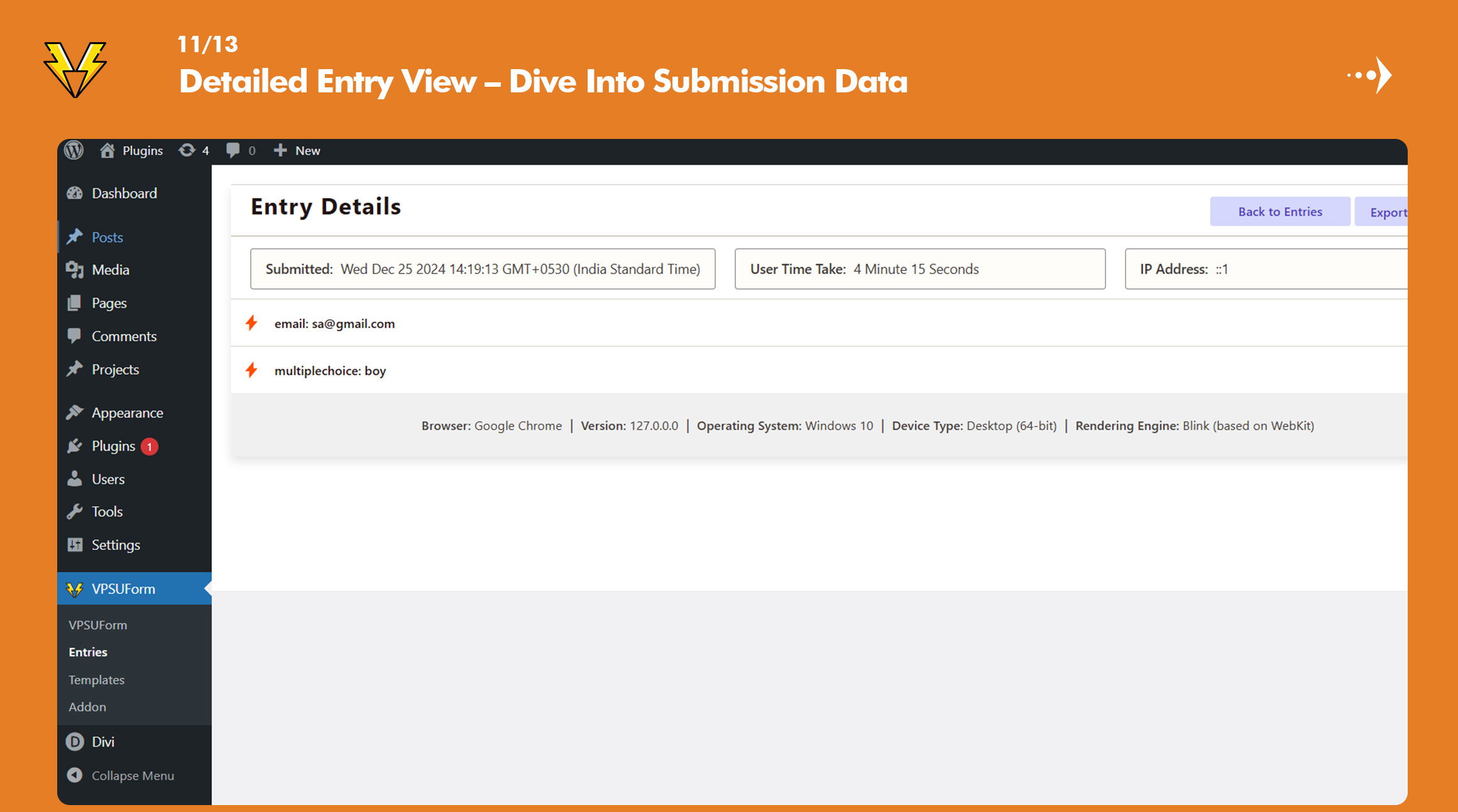Image resolution: width=1458 pixels, height=812 pixels.
Task: Click the Settings sliders icon
Action: [x=74, y=545]
